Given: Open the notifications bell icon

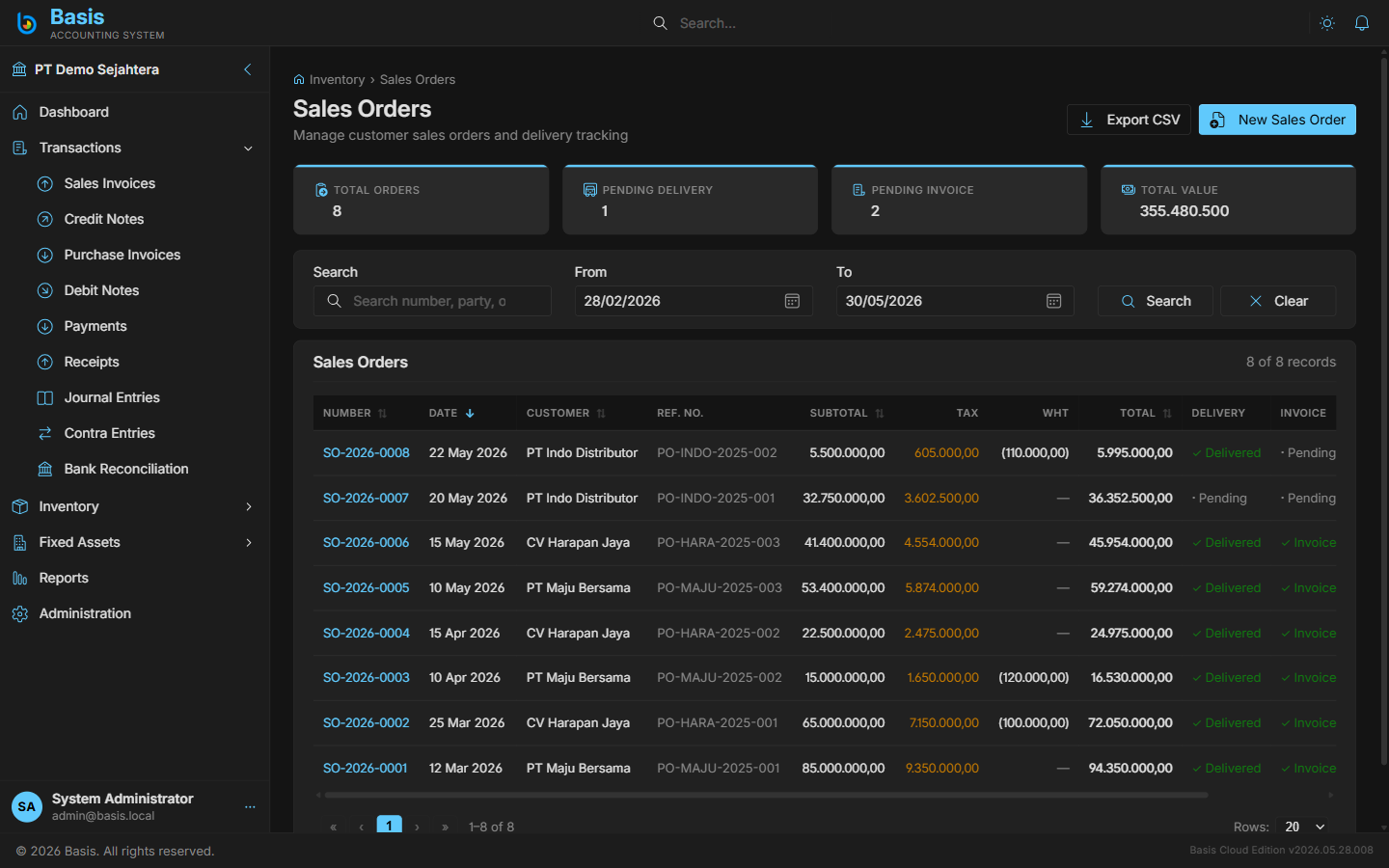Looking at the screenshot, I should pos(1362,23).
